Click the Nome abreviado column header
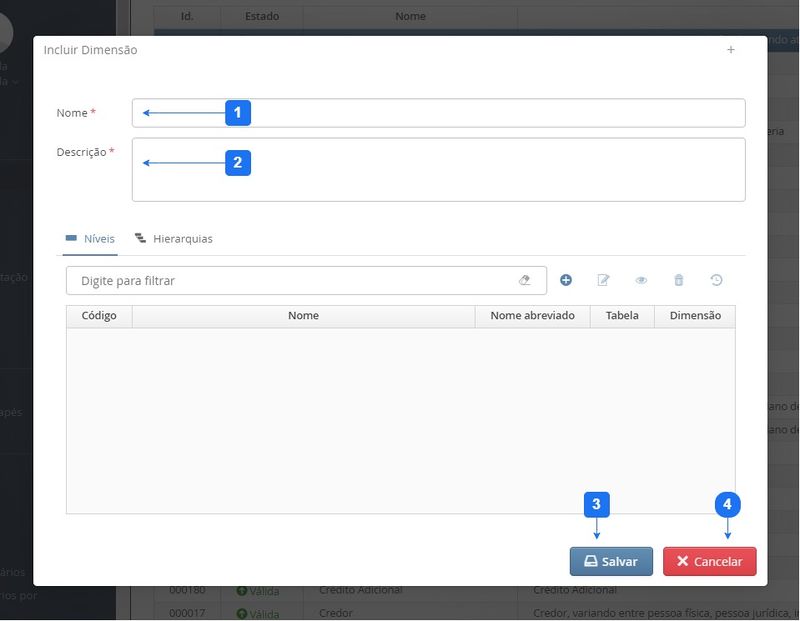800x621 pixels. tap(532, 316)
